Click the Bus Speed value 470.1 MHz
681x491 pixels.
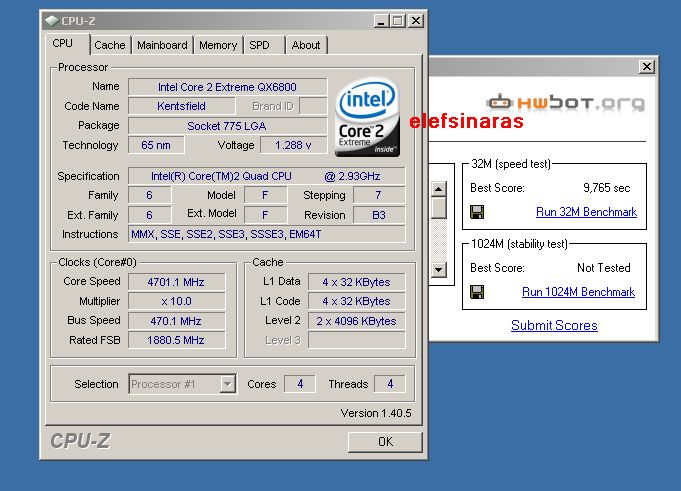[x=176, y=321]
